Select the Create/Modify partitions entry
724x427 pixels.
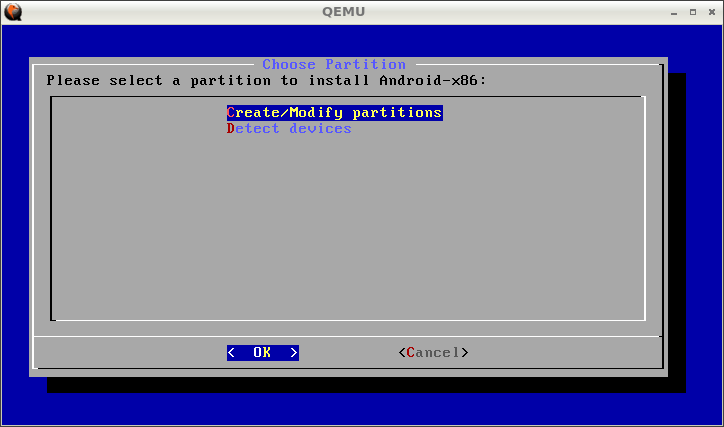click(334, 113)
